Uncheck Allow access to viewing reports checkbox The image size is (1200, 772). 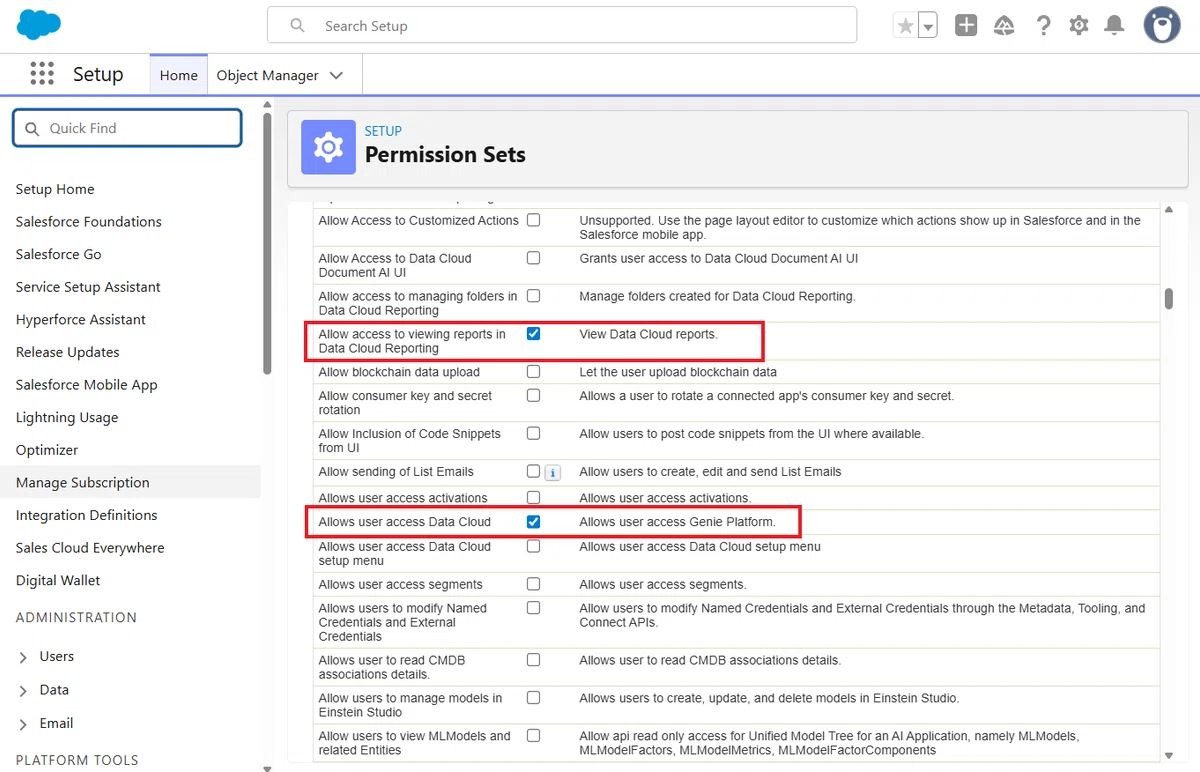(534, 334)
